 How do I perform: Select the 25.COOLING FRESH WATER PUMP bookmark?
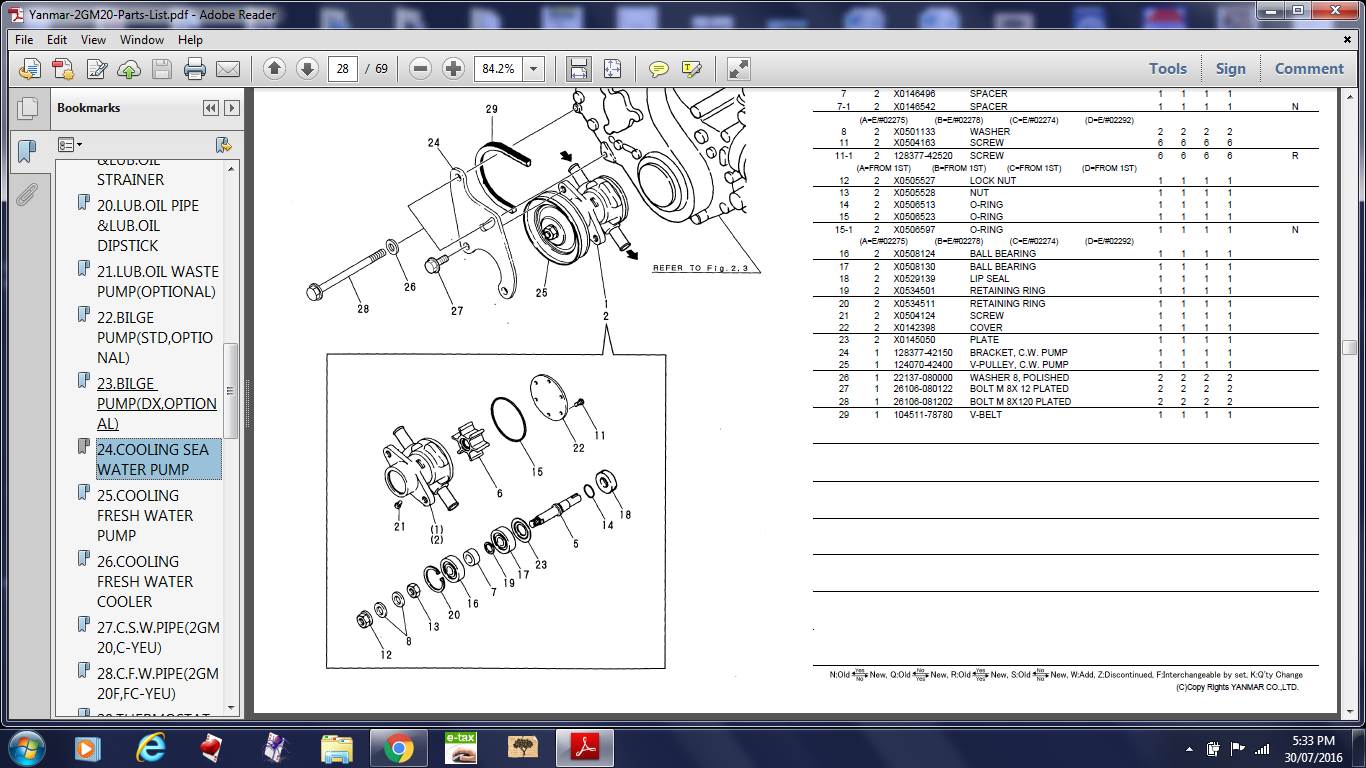145,515
